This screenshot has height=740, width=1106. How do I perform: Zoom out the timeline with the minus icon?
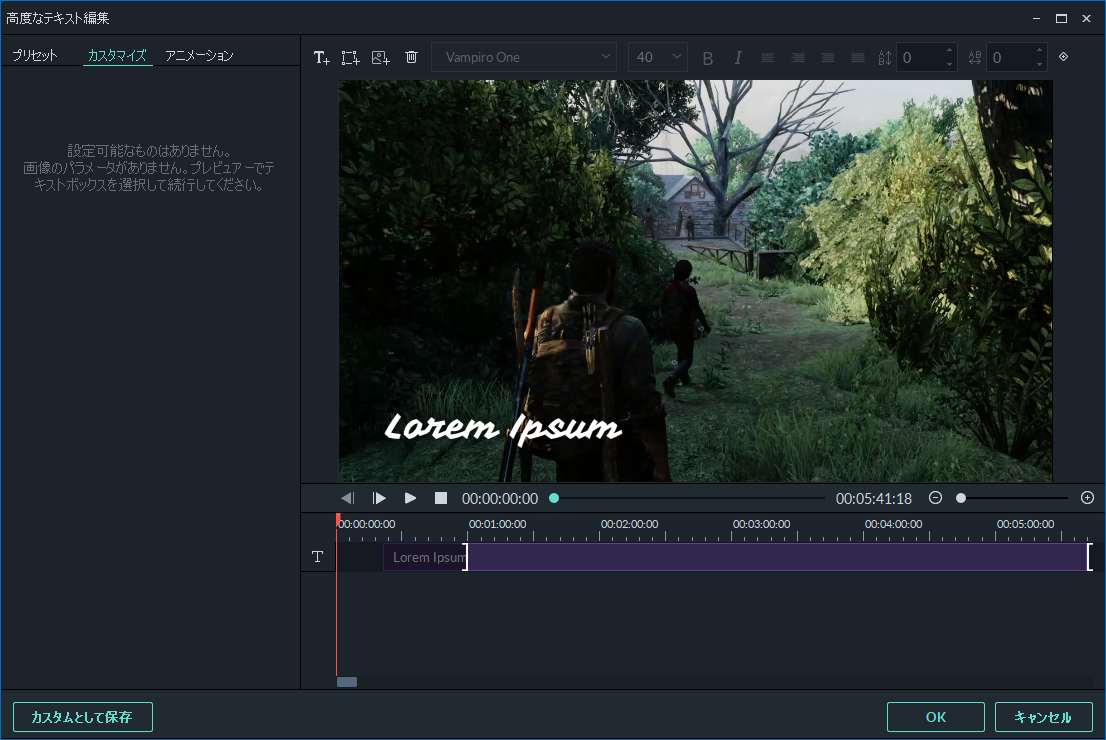[x=935, y=498]
